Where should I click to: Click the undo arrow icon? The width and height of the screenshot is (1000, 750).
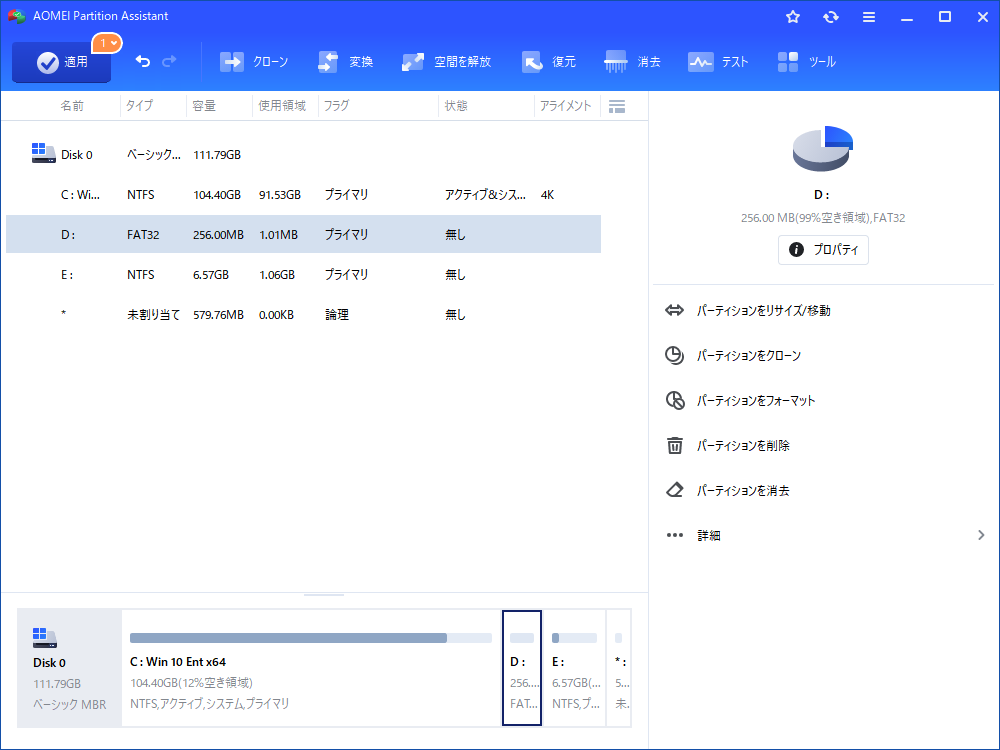143,62
